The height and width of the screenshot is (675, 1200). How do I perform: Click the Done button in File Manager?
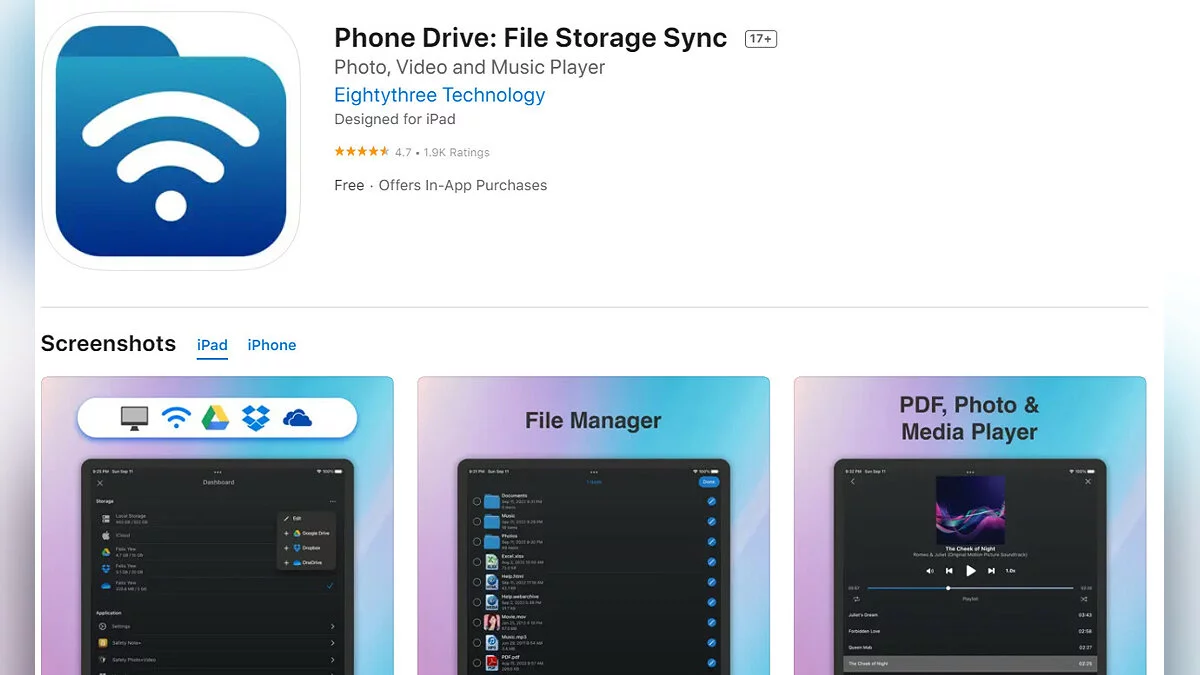(x=709, y=482)
